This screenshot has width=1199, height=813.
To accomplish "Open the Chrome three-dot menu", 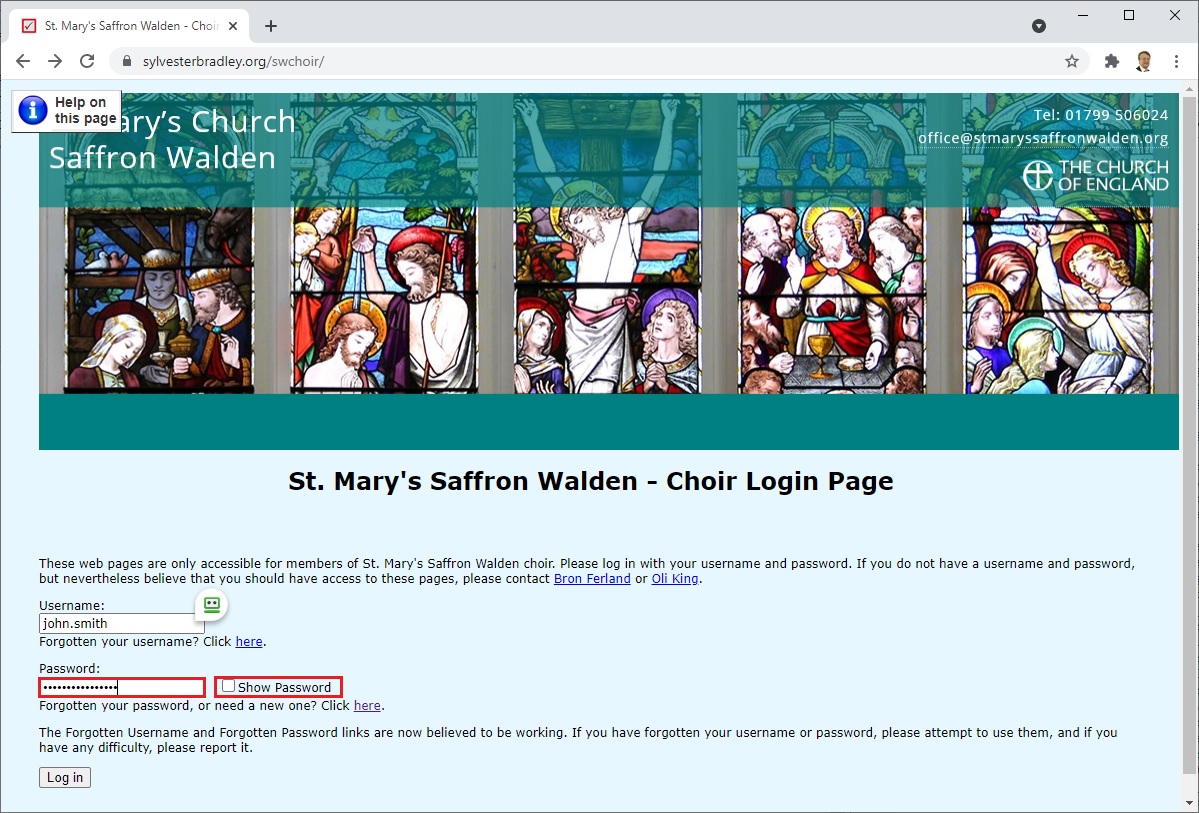I will point(1176,61).
